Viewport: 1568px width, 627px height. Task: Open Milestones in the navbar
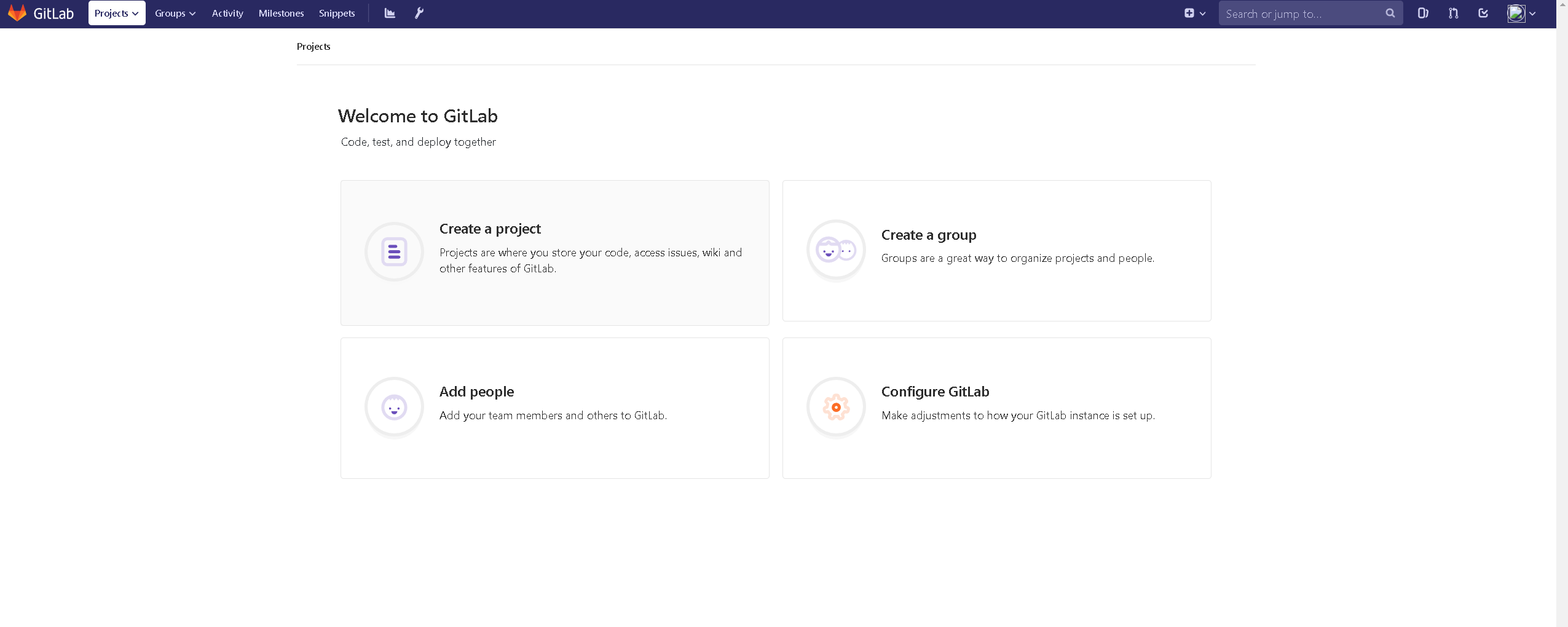281,13
